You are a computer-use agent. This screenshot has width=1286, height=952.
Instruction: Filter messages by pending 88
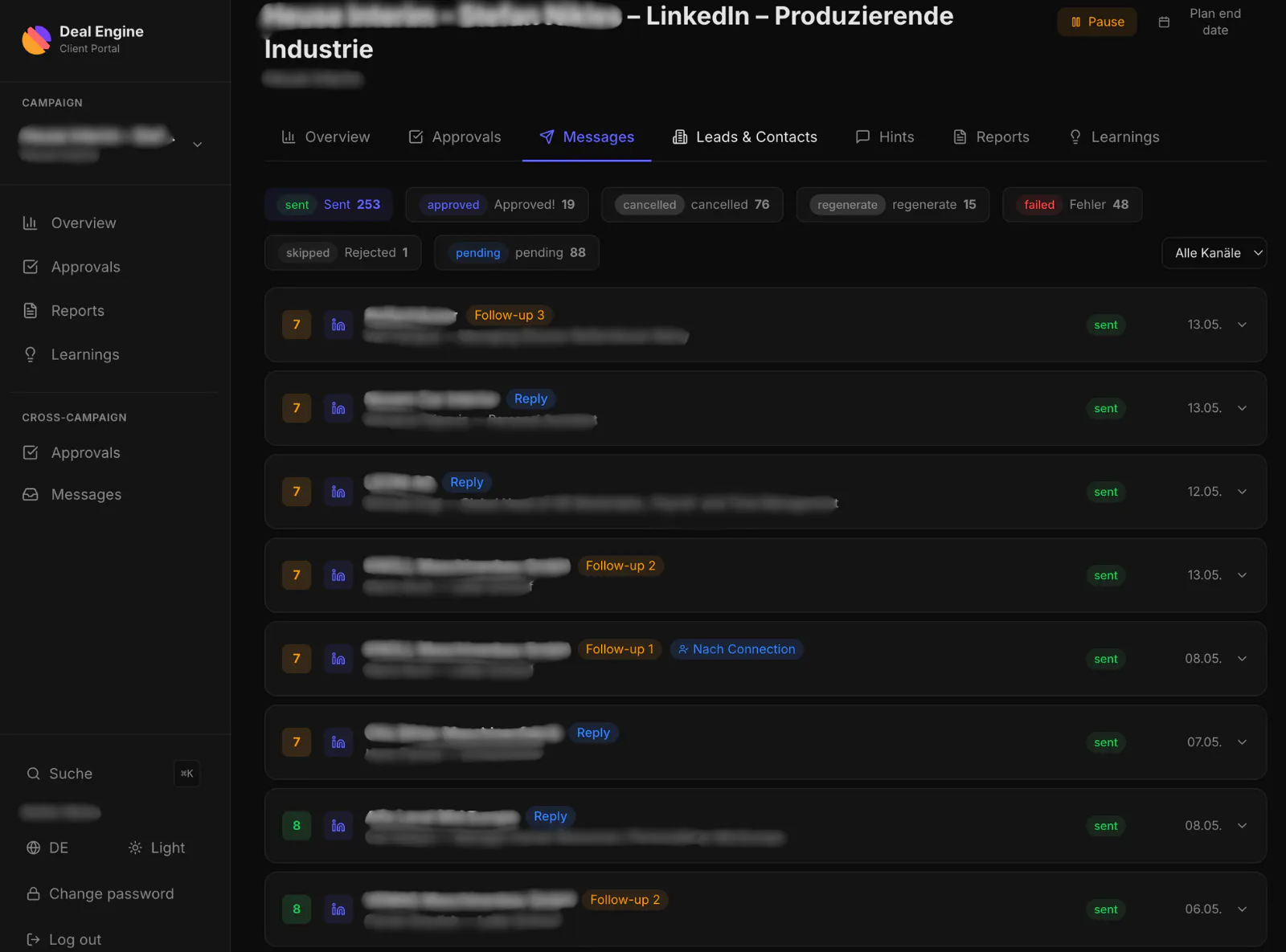tap(517, 252)
